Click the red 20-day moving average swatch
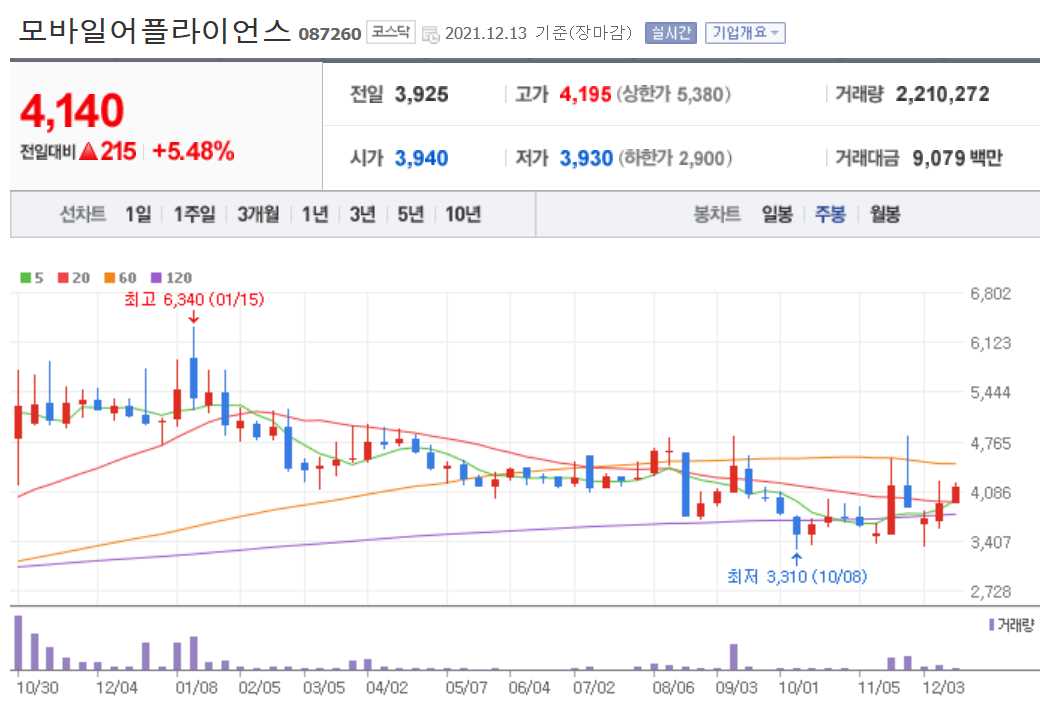Screen dimensions: 1040x702 tap(62, 277)
